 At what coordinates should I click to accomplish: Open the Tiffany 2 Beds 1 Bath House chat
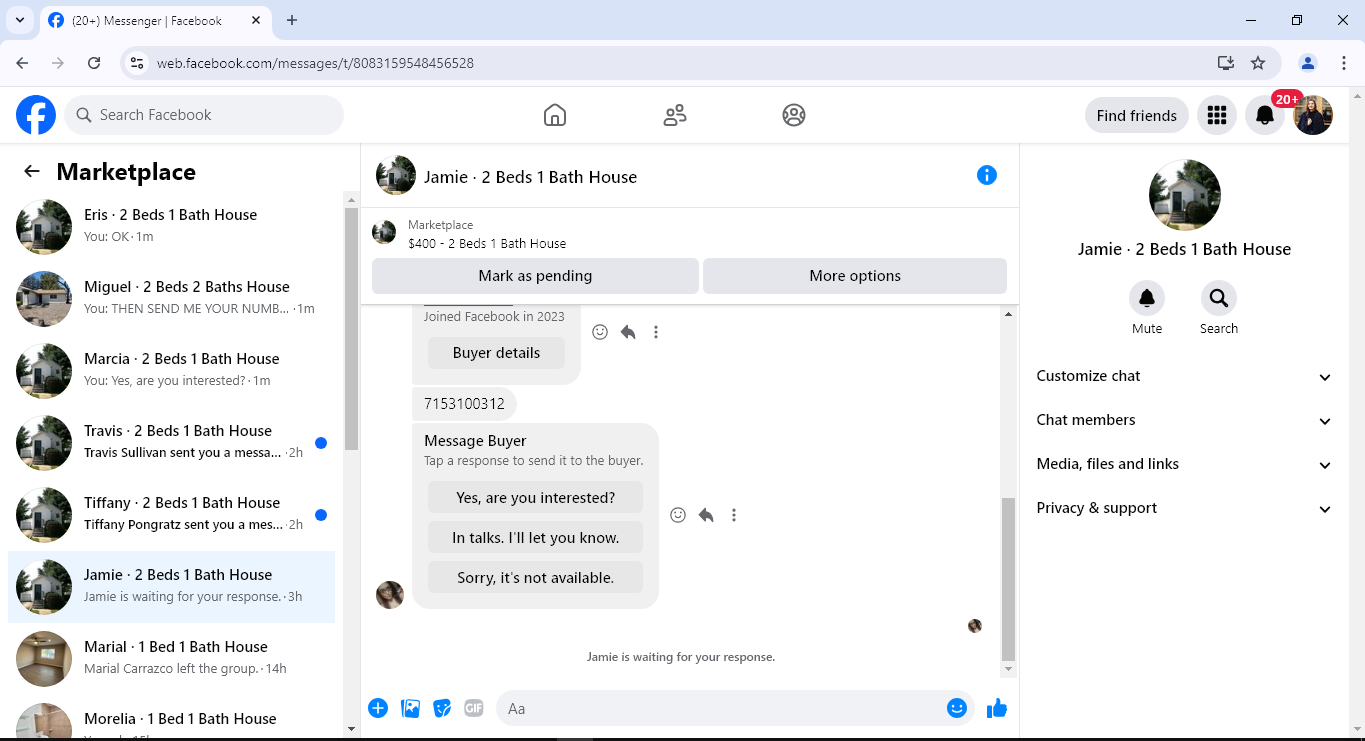[172, 514]
